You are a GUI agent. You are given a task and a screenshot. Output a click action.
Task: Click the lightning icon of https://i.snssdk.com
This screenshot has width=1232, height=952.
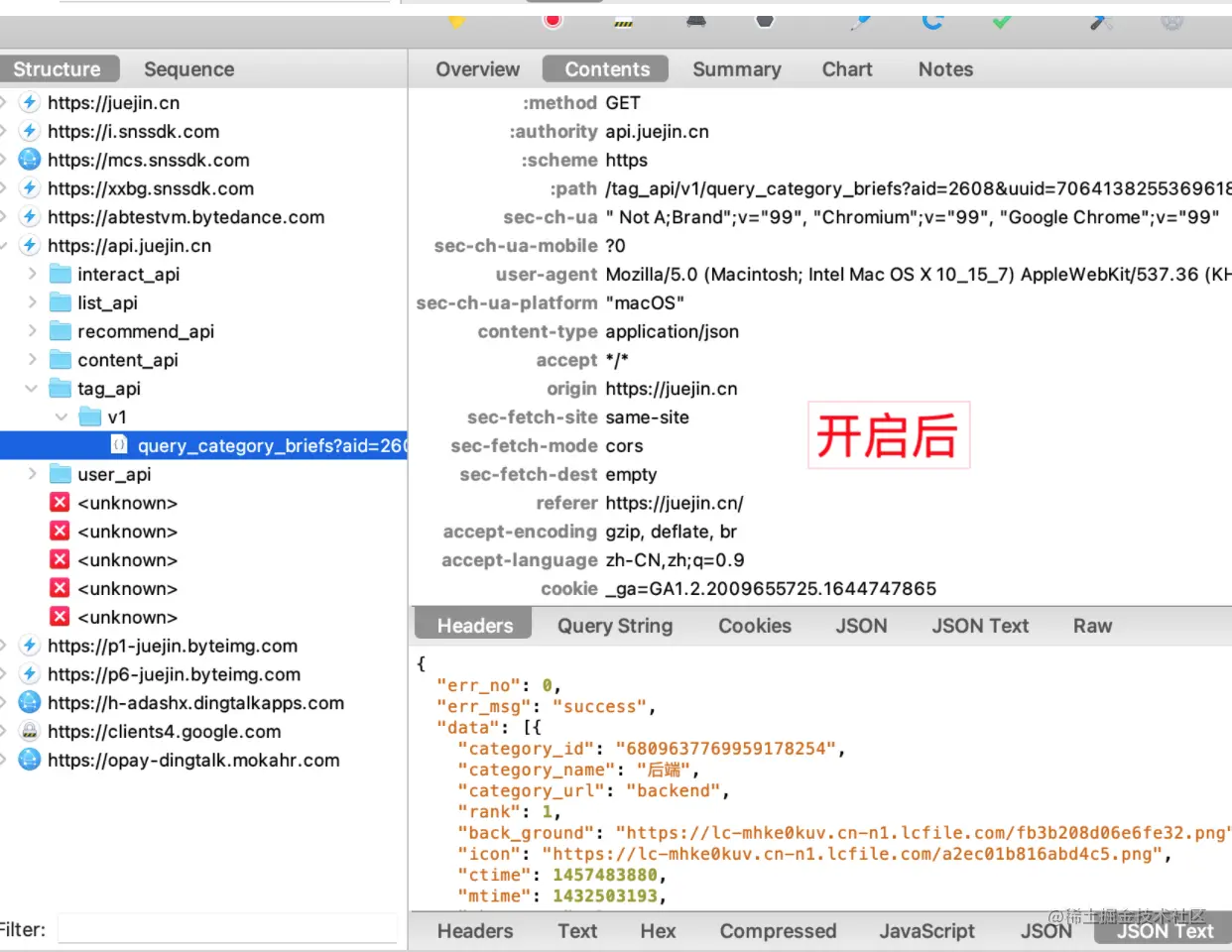point(30,131)
